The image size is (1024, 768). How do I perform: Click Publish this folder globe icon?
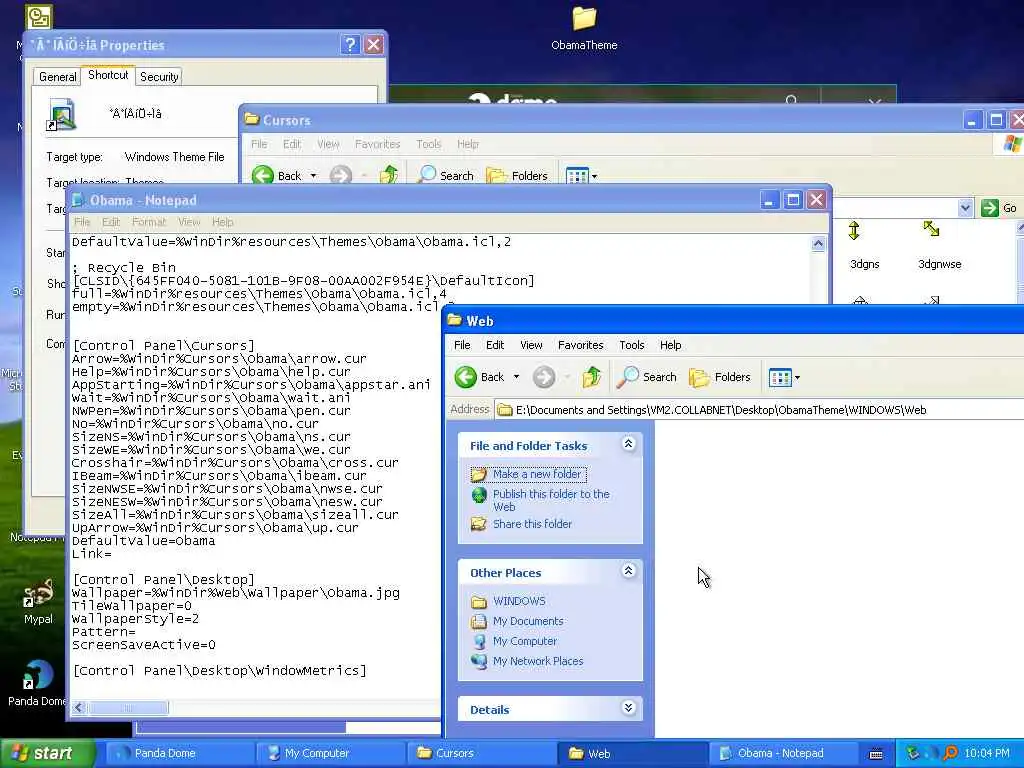point(479,496)
